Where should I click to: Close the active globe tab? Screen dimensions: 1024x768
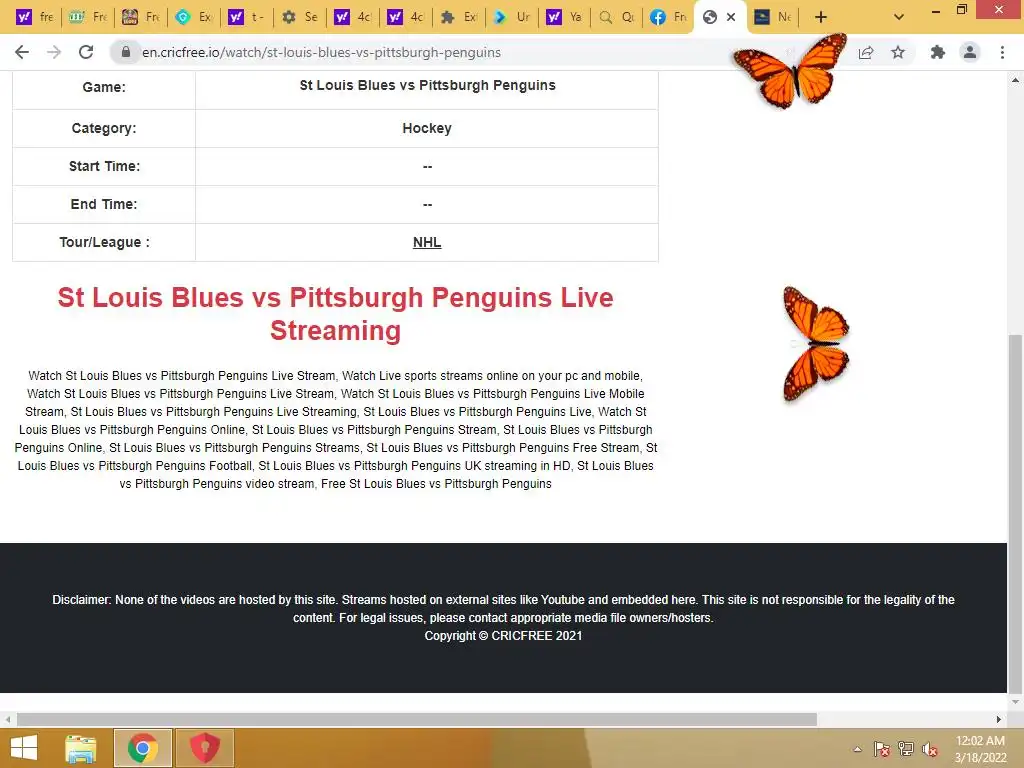[731, 17]
